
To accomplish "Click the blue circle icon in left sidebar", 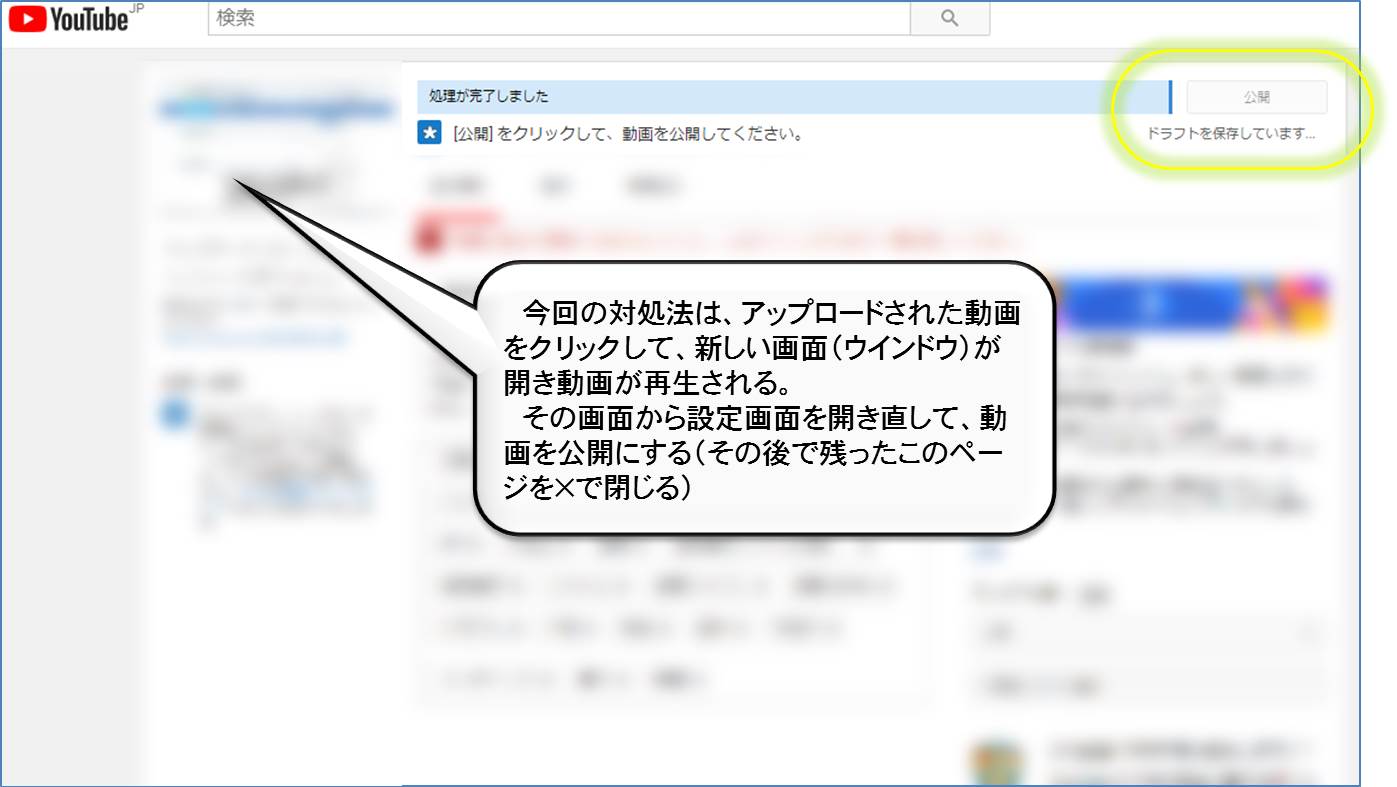I will coord(175,414).
